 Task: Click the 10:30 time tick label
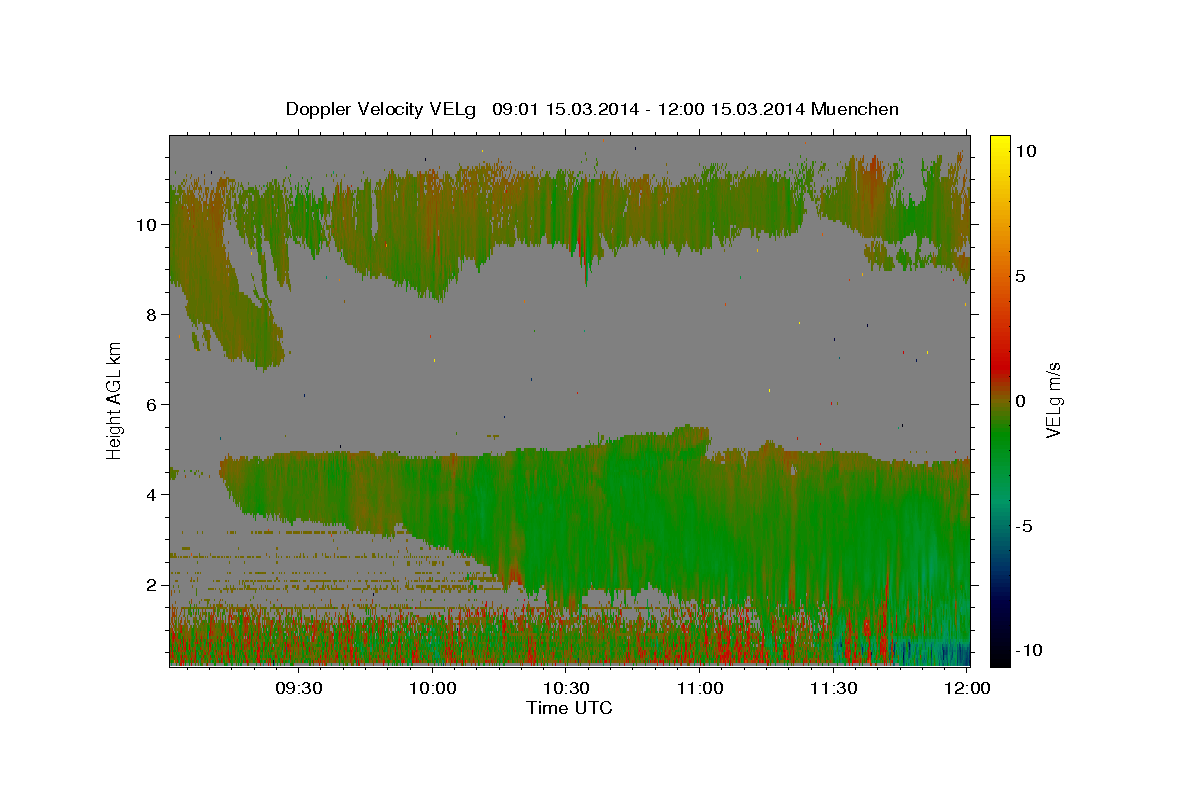[565, 688]
